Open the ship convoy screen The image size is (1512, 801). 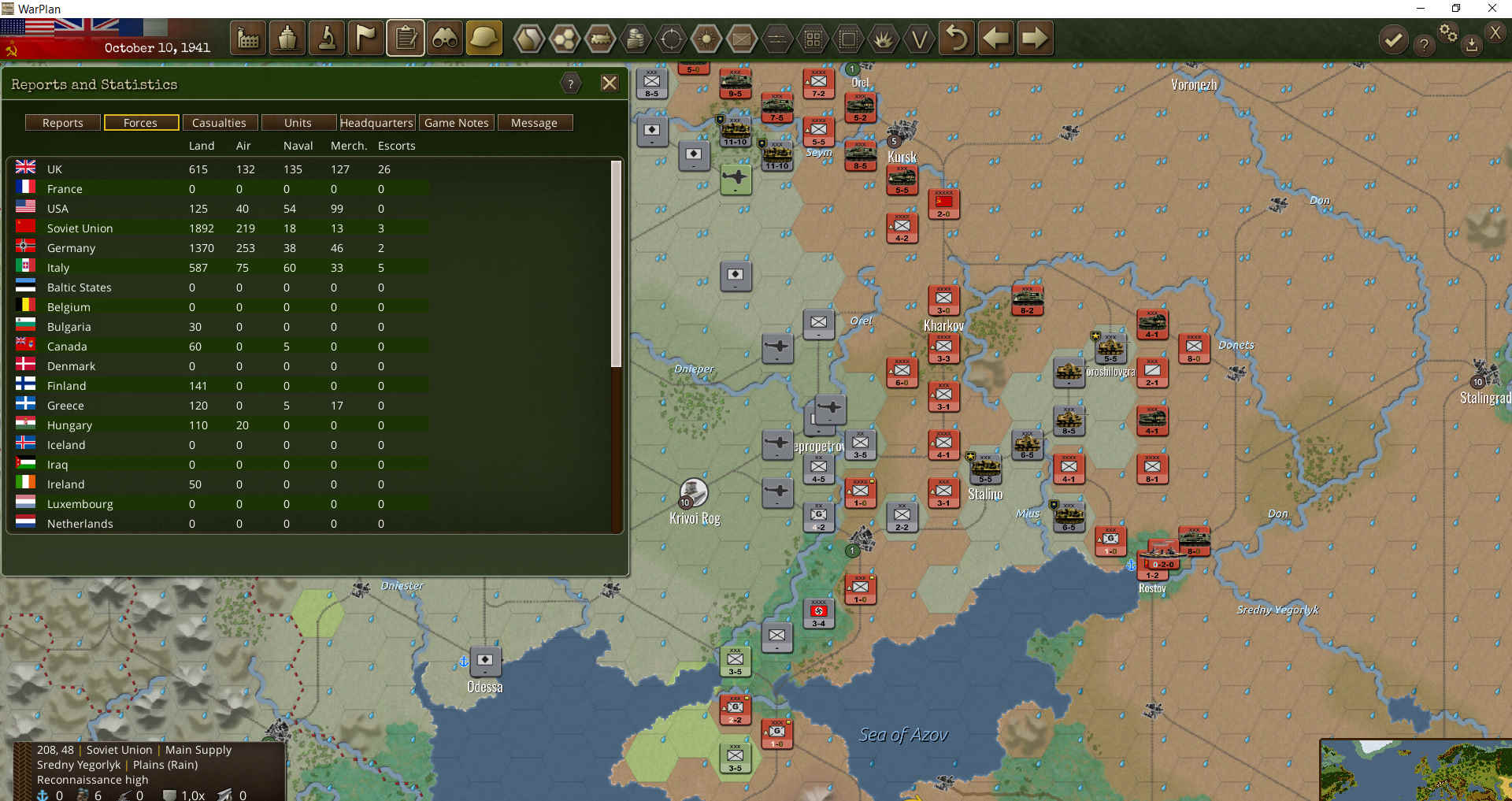point(287,38)
